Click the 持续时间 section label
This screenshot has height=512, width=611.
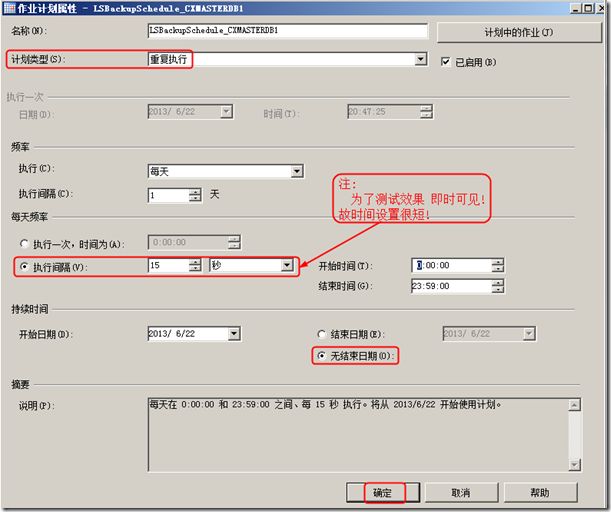[x=30, y=309]
